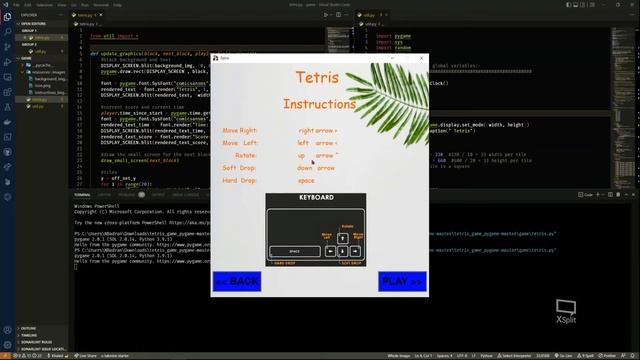Open the Extensions view in activity bar
This screenshot has height=360, width=640.
(x=7, y=92)
